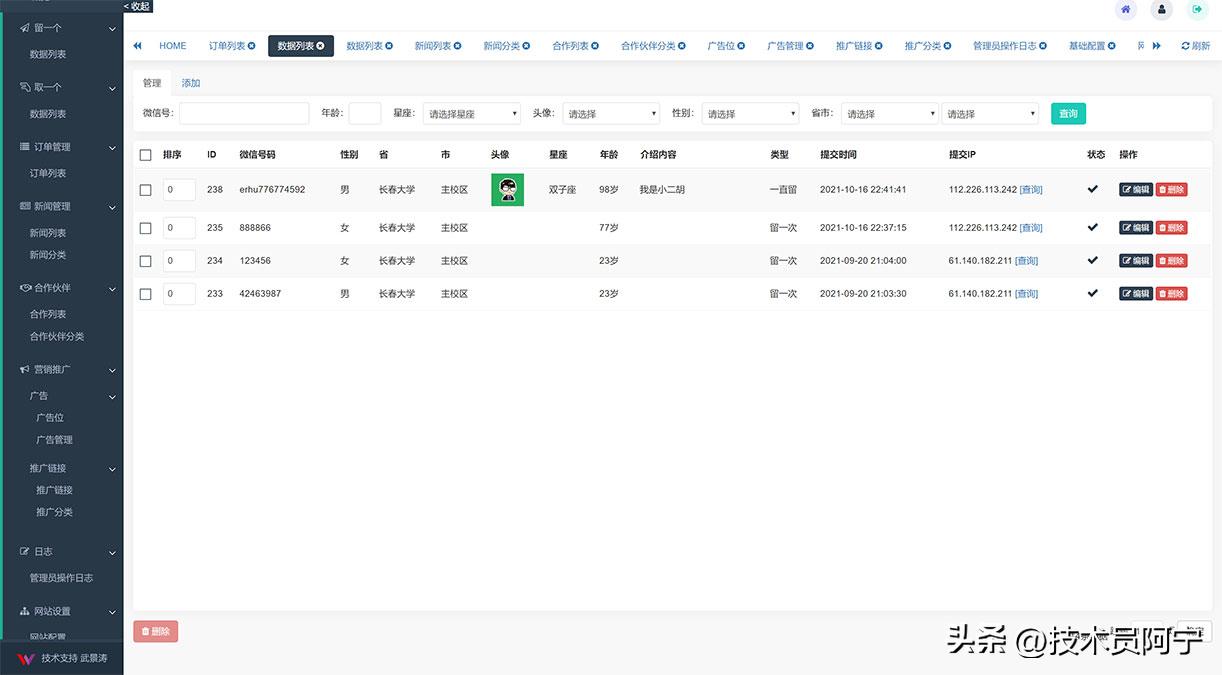Check the row checkbox for ID 233

pyautogui.click(x=145, y=293)
